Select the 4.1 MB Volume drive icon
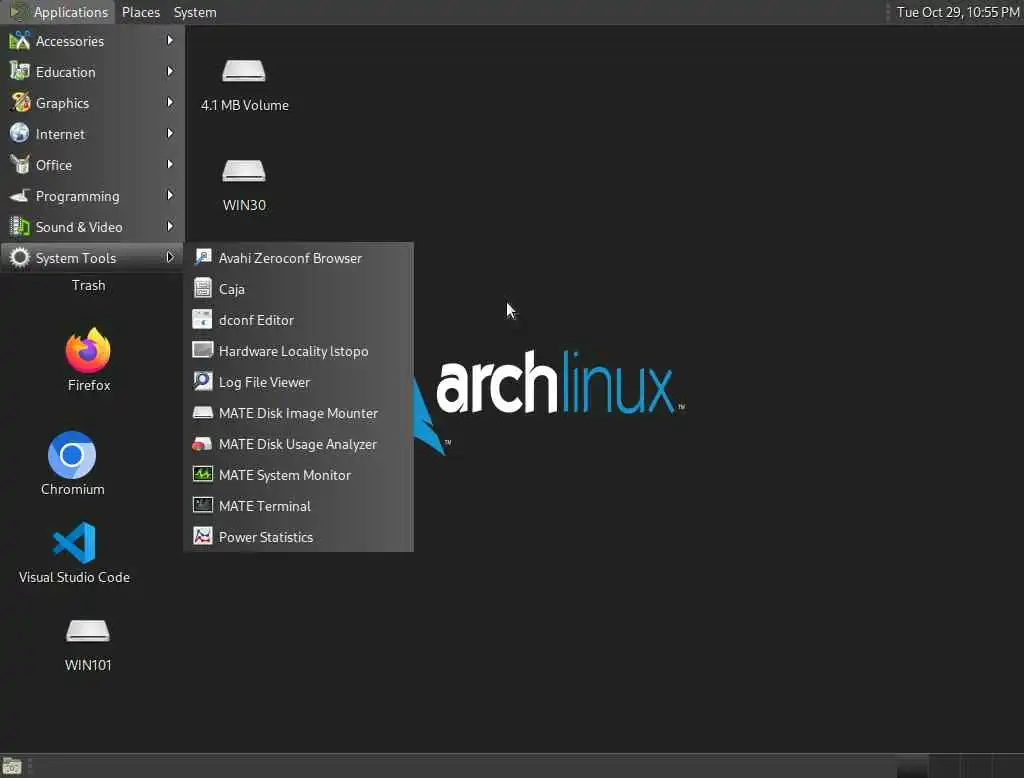 pyautogui.click(x=244, y=71)
